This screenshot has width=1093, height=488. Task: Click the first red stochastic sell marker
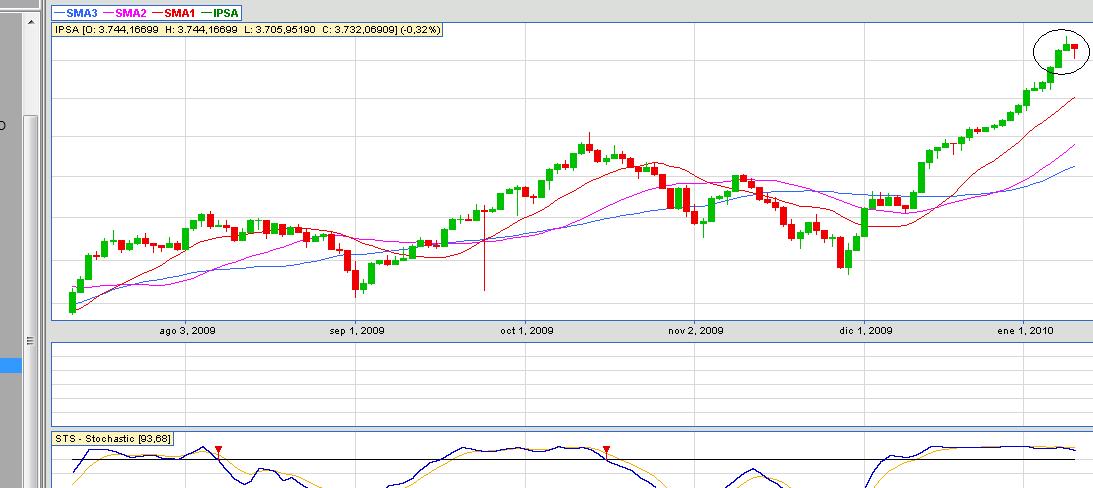tap(218, 450)
